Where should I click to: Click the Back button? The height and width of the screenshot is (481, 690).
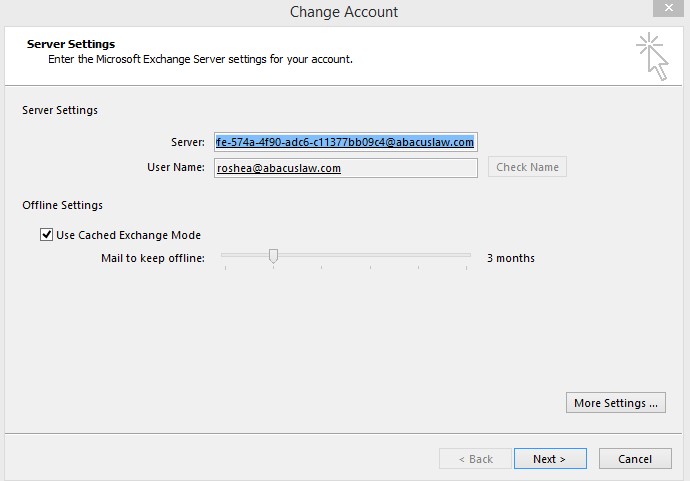pyautogui.click(x=475, y=459)
